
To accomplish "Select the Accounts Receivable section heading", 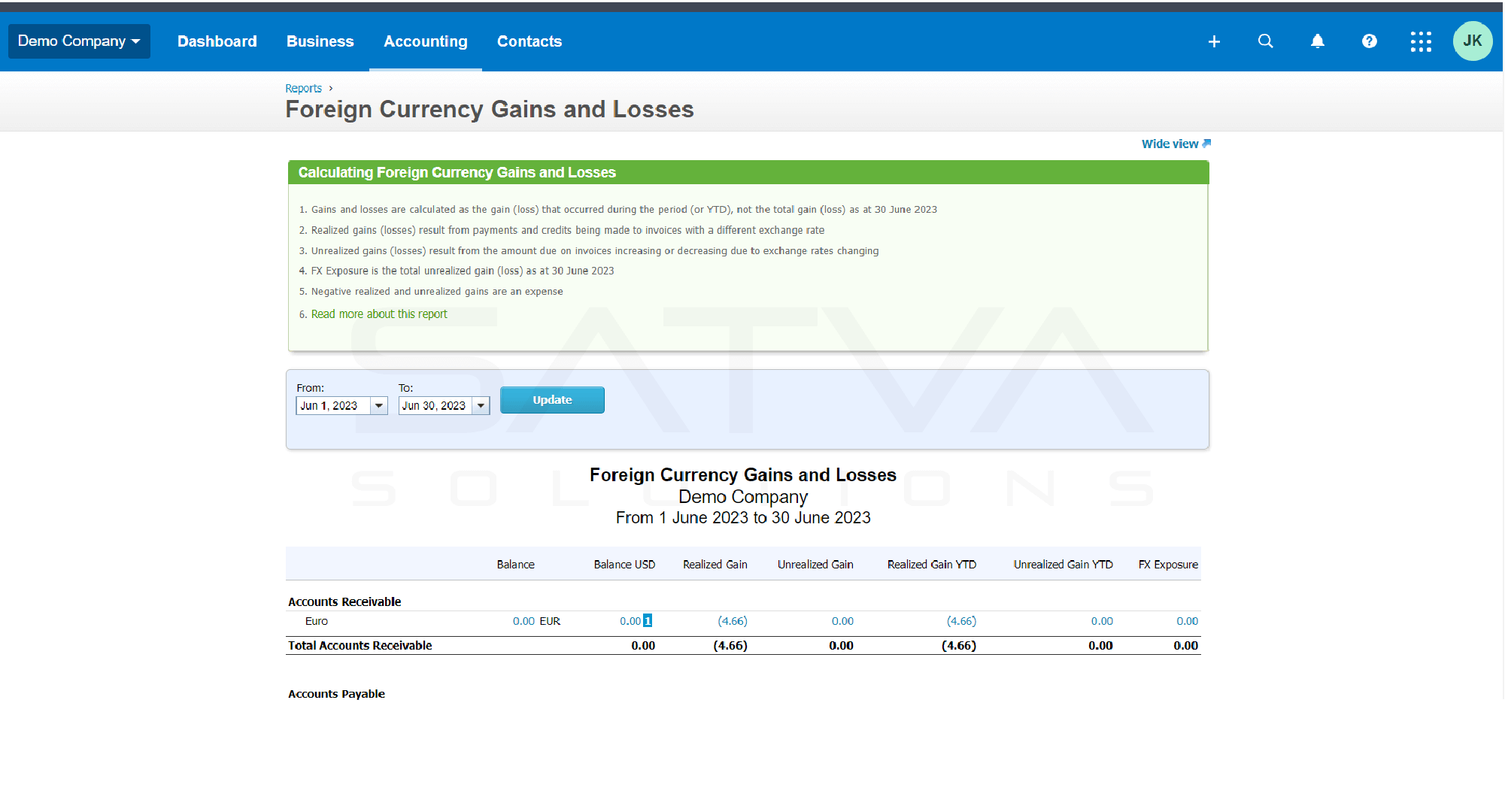I will pos(344,601).
